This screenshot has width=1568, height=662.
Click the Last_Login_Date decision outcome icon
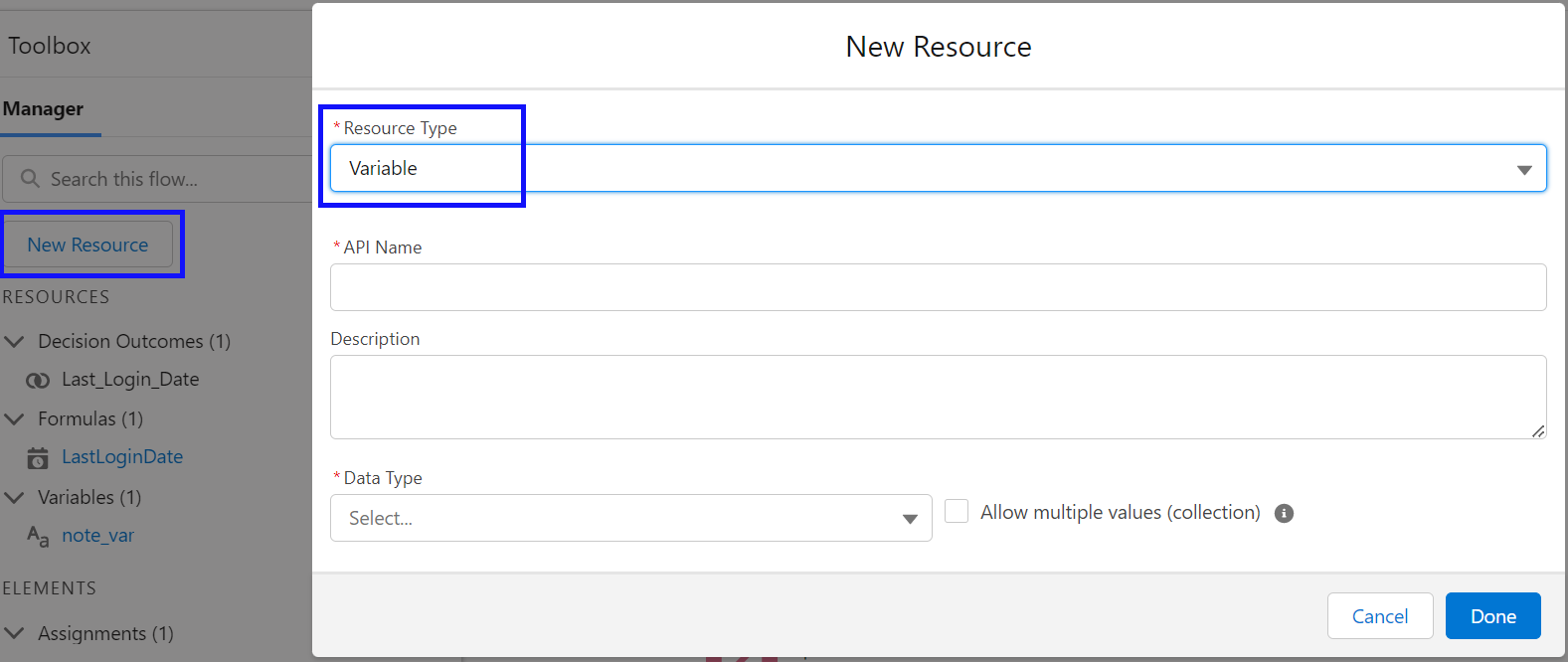tap(38, 380)
